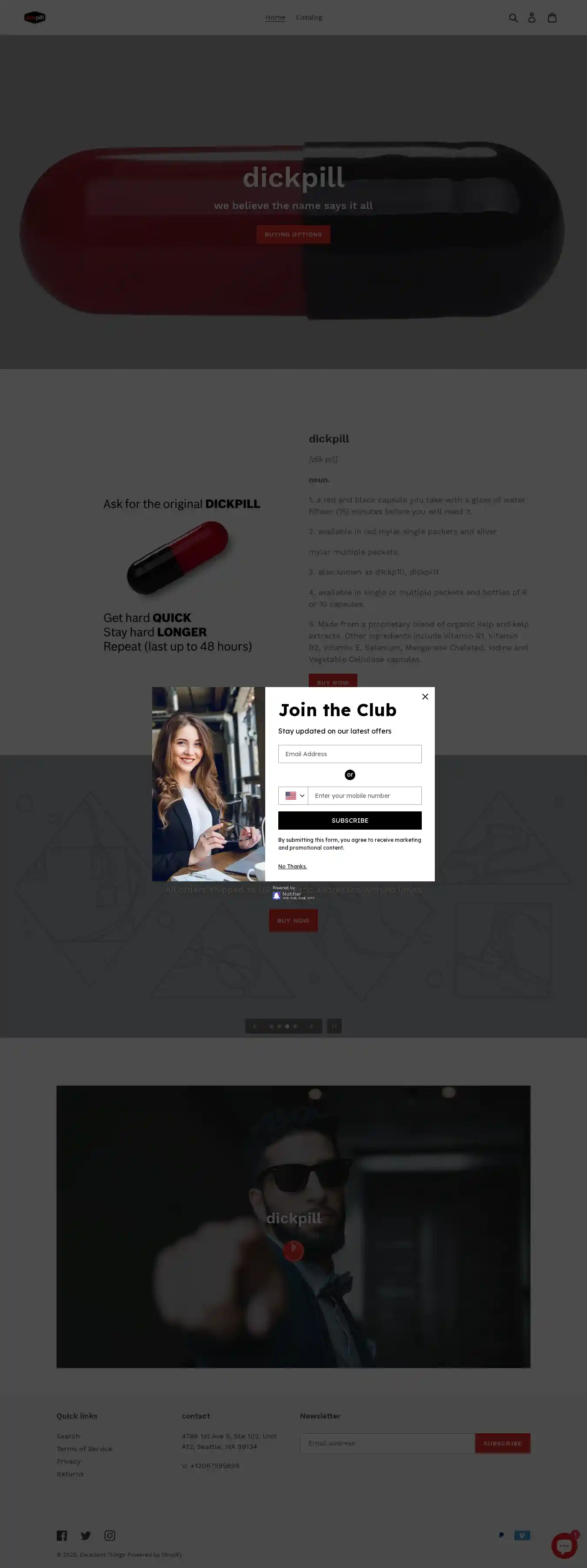
Task: Close the Join the Club popup
Action: [425, 696]
